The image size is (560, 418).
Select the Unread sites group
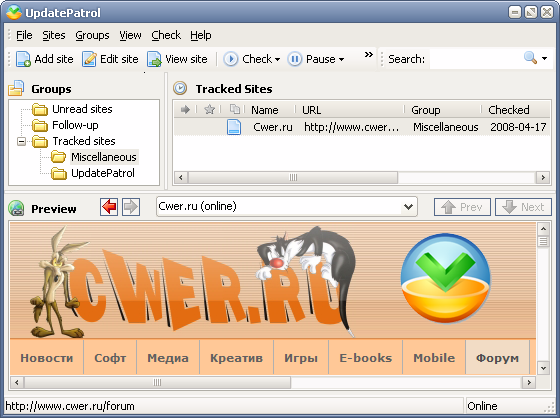82,109
